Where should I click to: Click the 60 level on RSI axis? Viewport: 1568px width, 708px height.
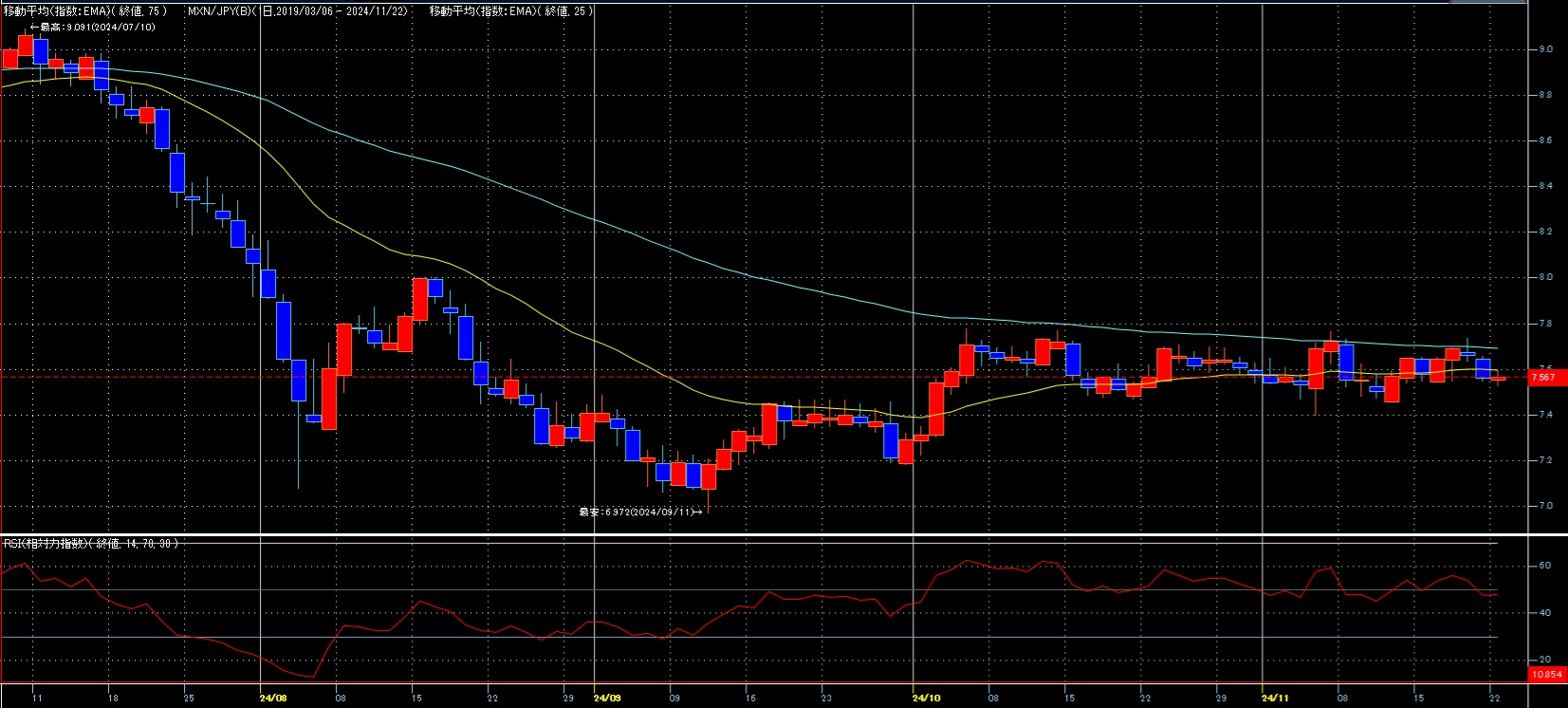click(1545, 566)
